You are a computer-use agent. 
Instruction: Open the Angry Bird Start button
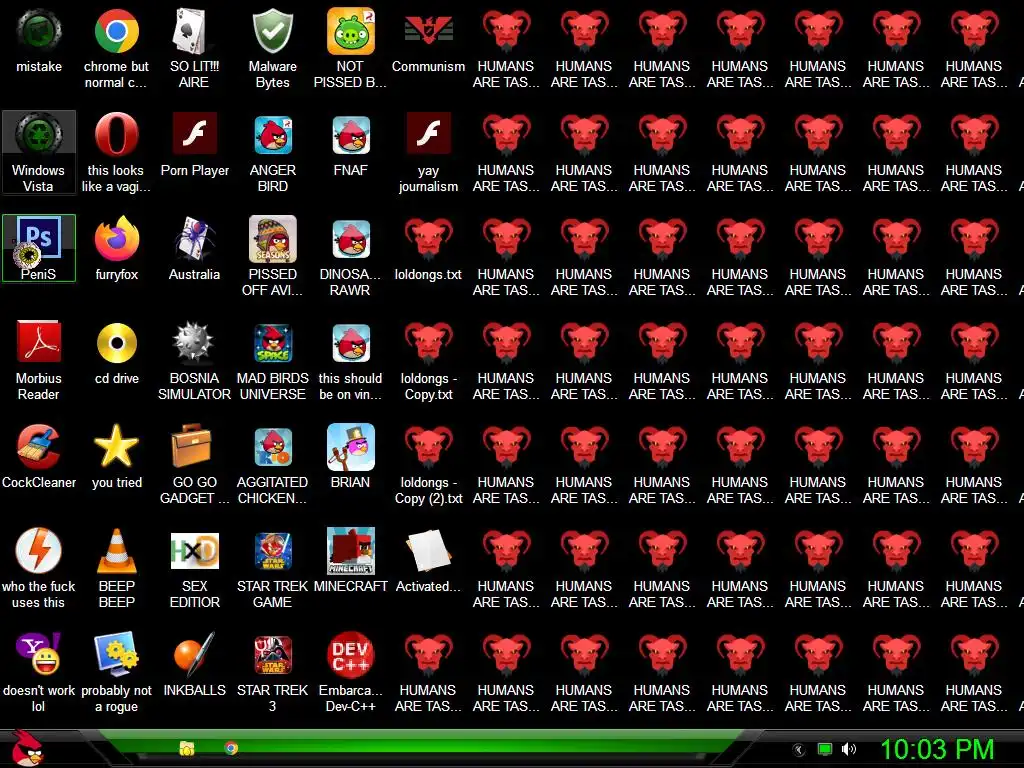click(x=26, y=748)
